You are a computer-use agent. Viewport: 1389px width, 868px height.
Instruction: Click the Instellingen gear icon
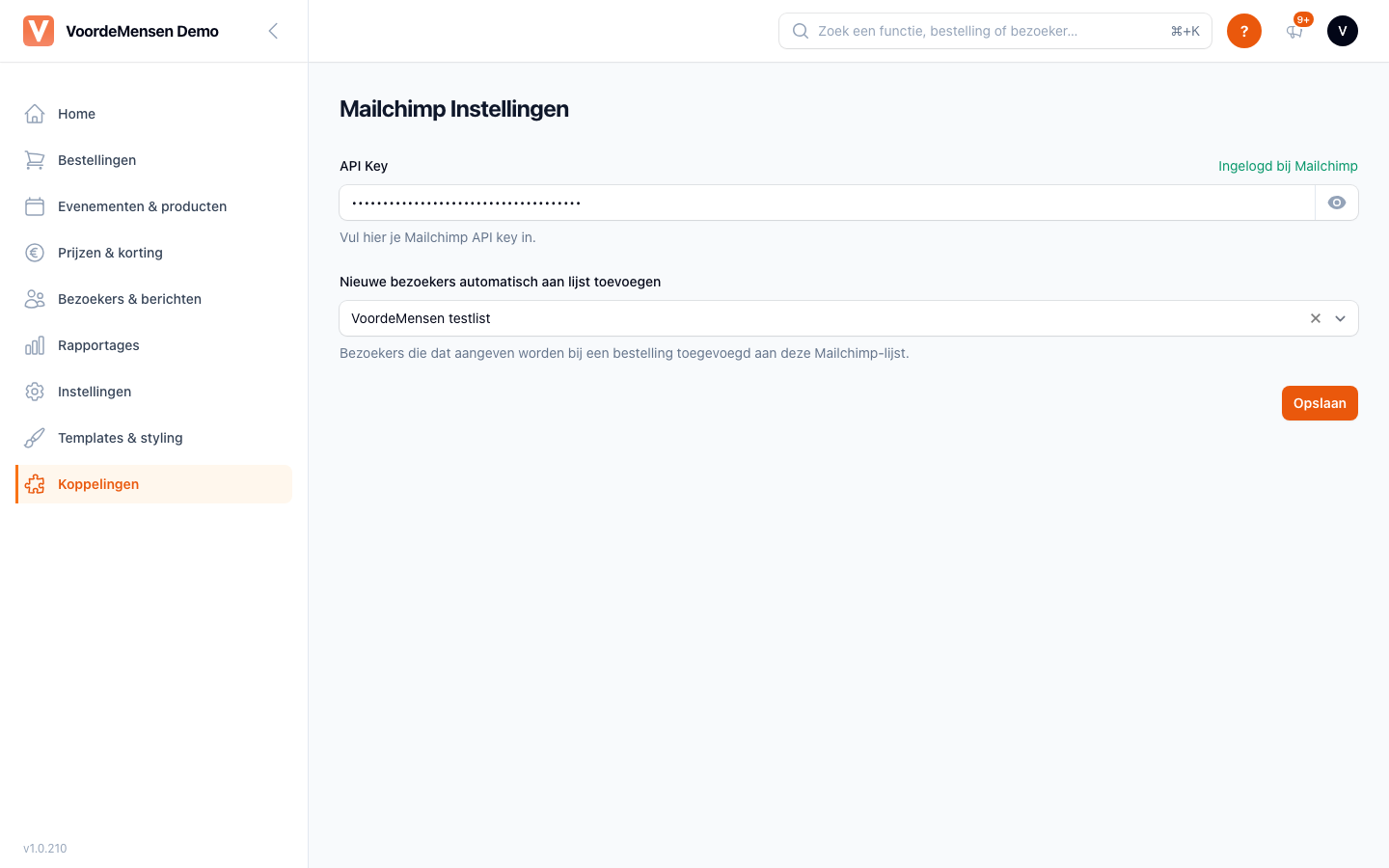coord(35,392)
